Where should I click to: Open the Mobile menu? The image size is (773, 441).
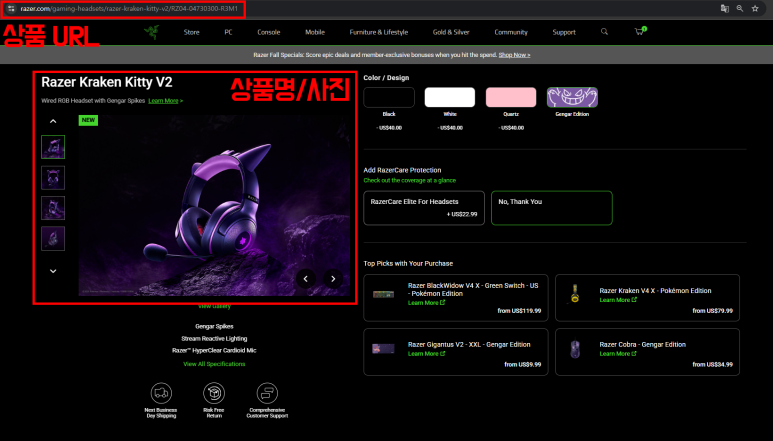[315, 32]
